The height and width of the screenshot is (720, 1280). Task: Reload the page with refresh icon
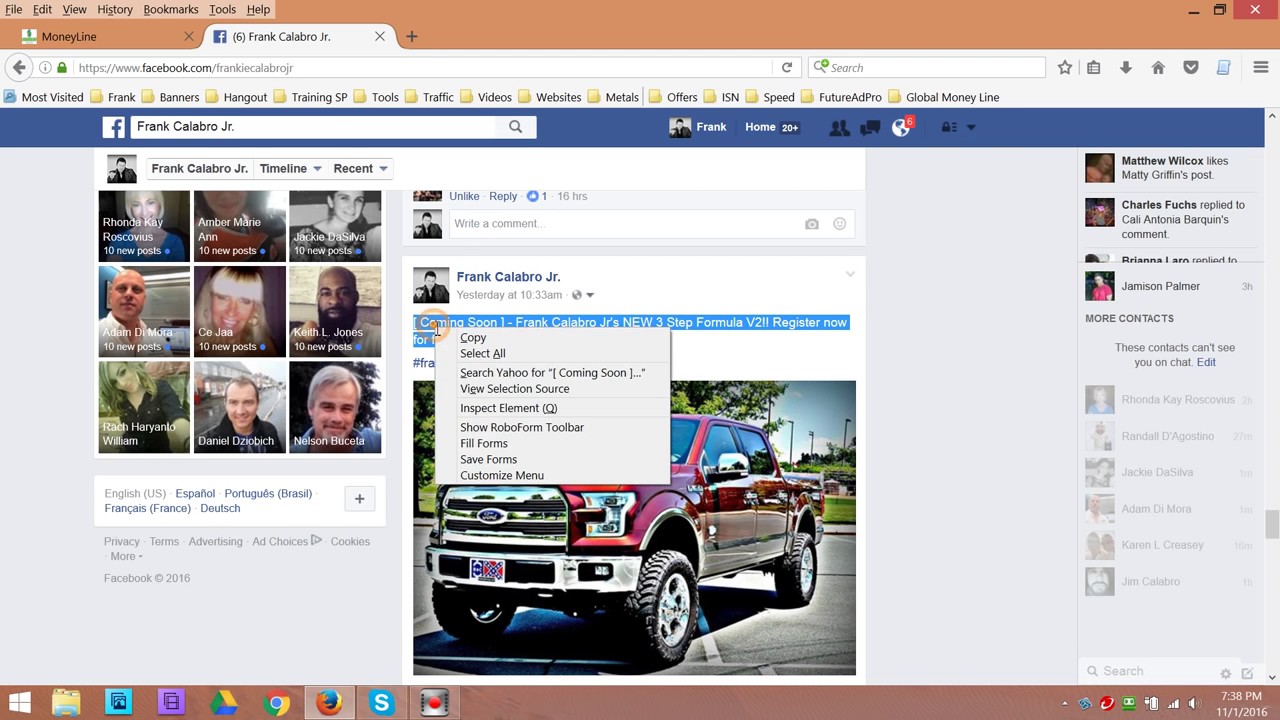pos(787,67)
